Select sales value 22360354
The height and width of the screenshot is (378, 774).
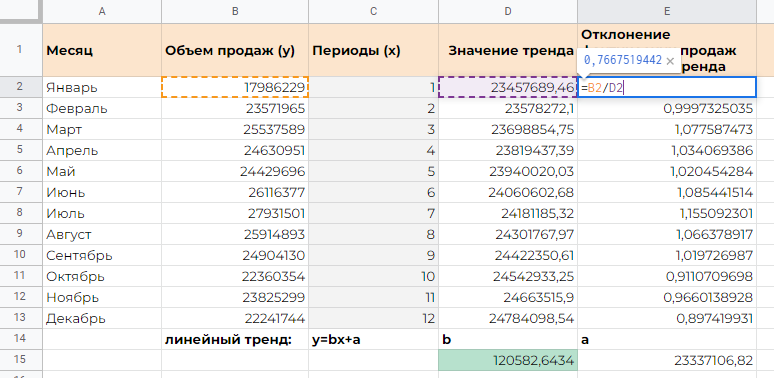[235, 276]
